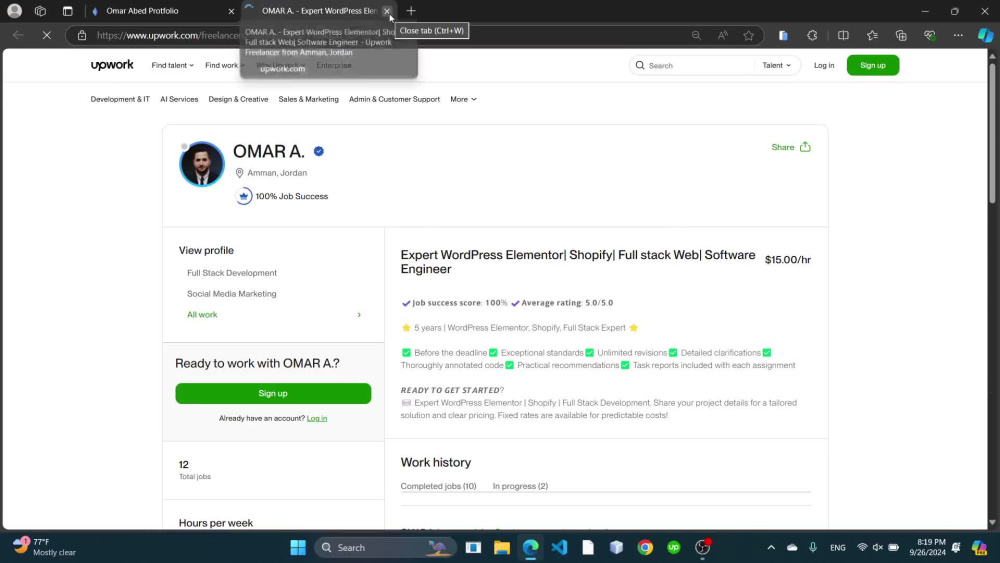Expand All work chevron arrow
1000x563 pixels.
[x=359, y=315]
